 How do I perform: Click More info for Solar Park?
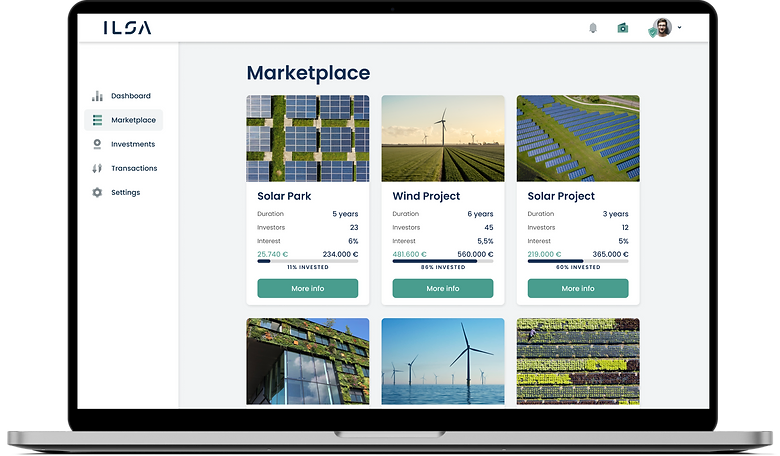[307, 288]
